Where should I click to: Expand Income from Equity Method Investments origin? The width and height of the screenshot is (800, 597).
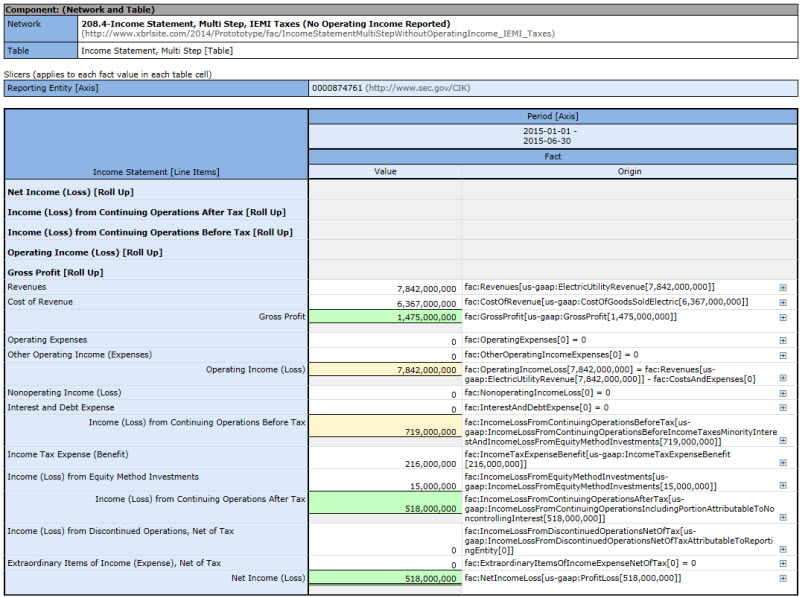(x=783, y=485)
